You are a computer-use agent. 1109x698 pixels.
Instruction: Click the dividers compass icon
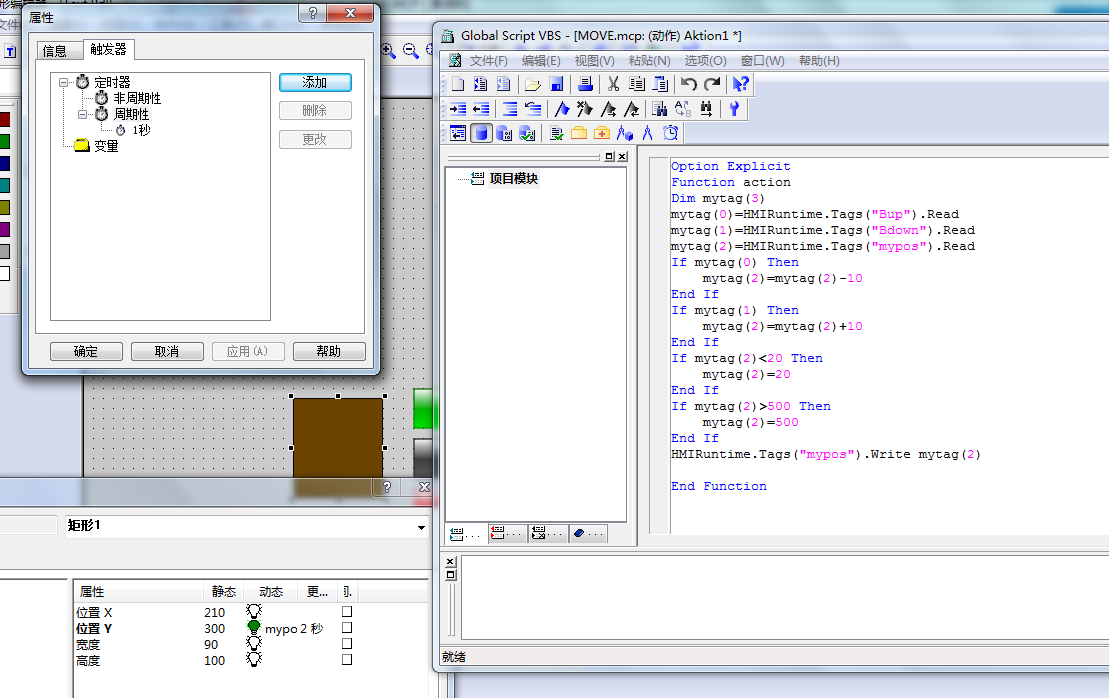(647, 133)
